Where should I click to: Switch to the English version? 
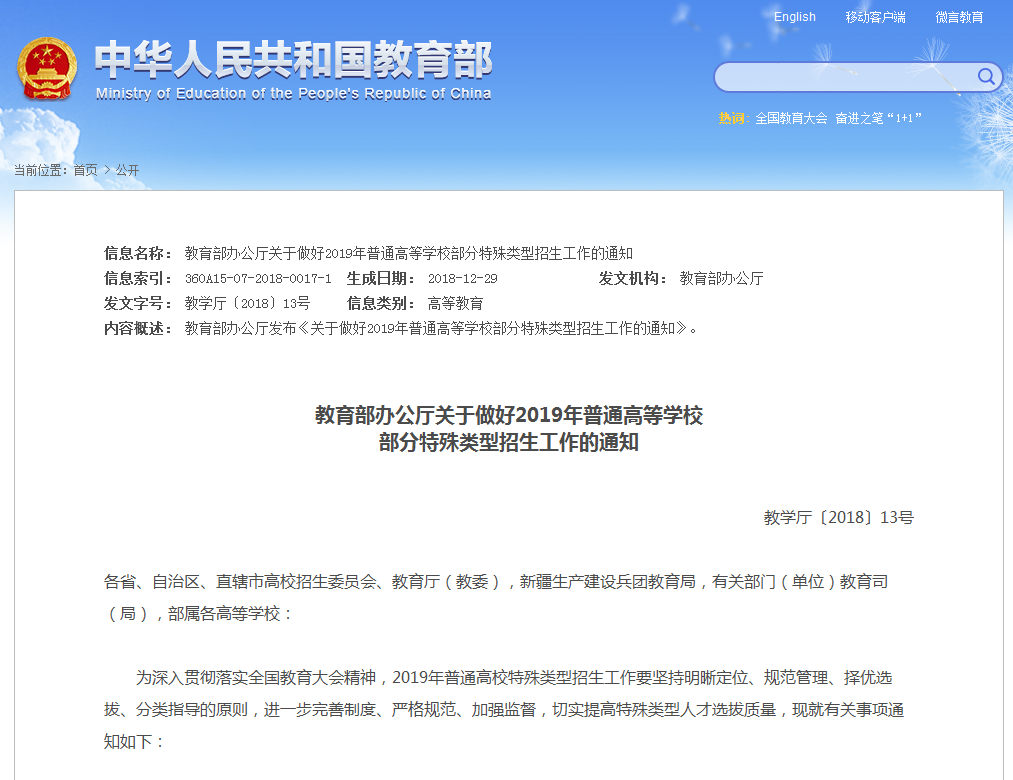click(x=795, y=17)
